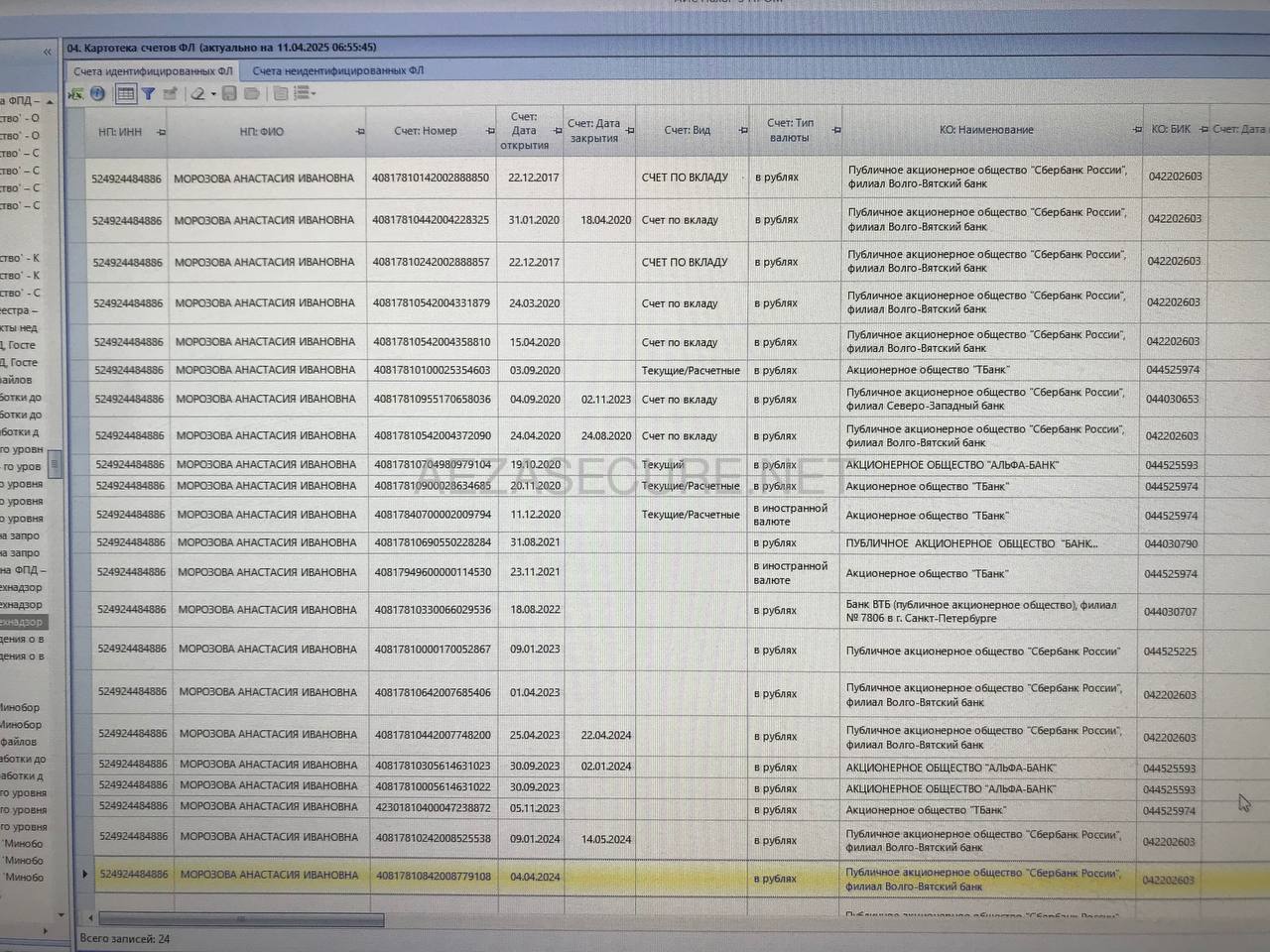Image resolution: width=1270 pixels, height=952 pixels.
Task: Click closing date 14.05.2024
Action: 606,839
